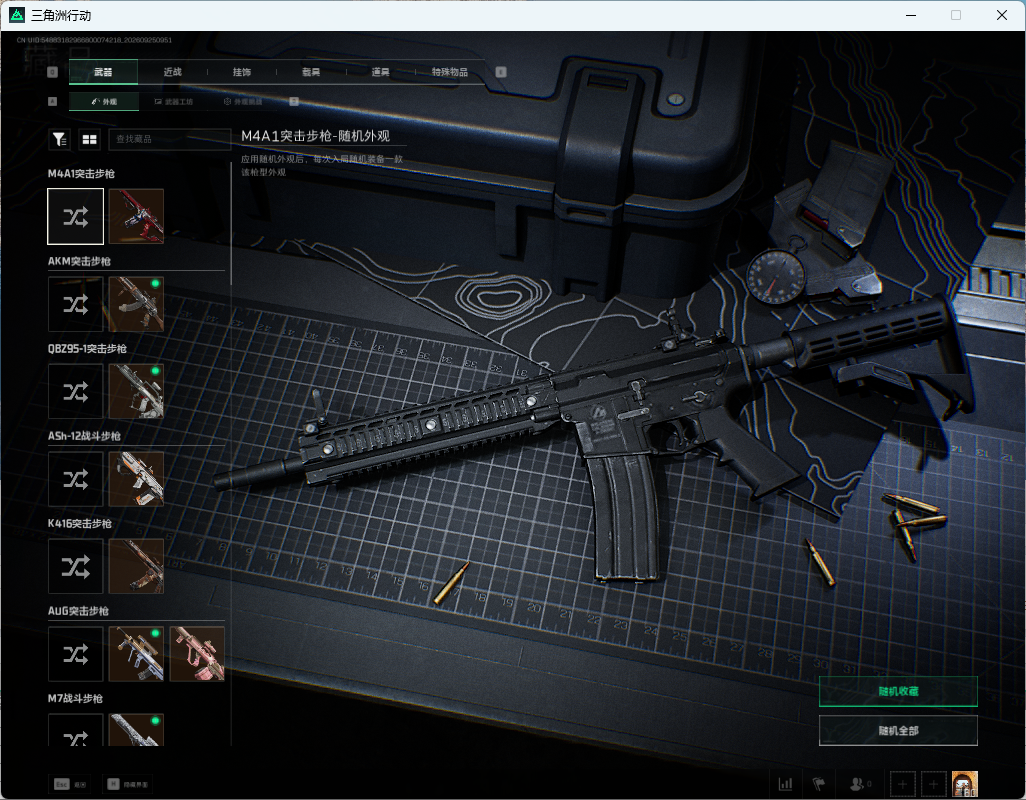This screenshot has height=800, width=1026.
Task: Click the second empty squad slot plus
Action: click(934, 784)
